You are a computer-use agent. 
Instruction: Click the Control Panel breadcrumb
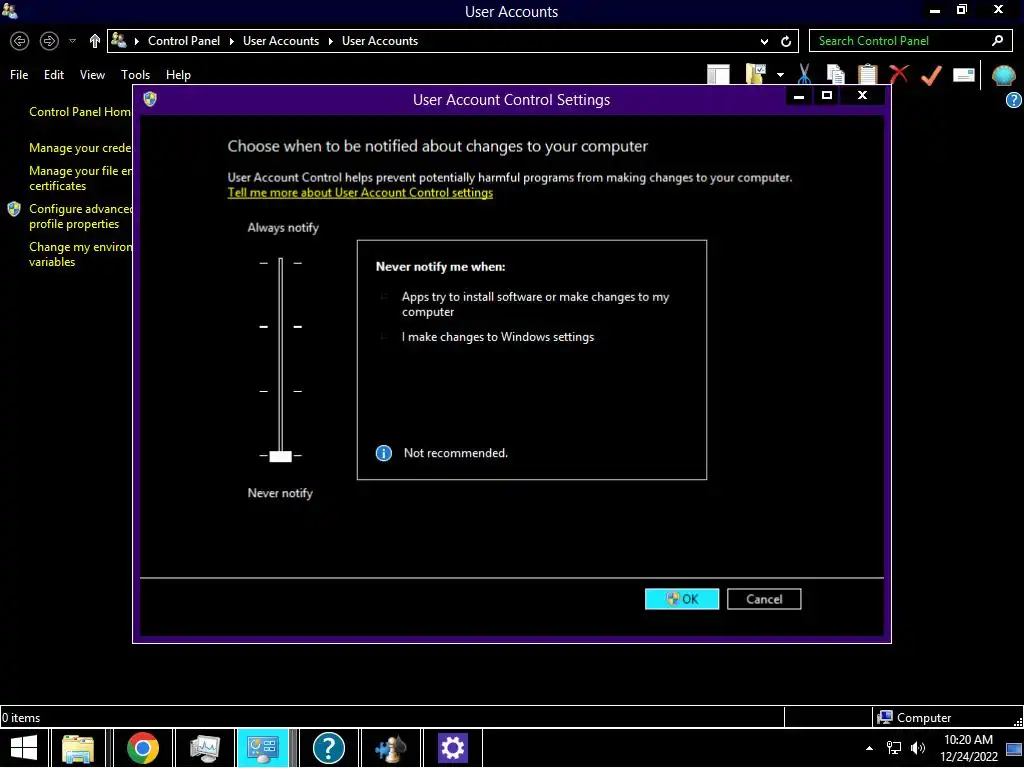point(184,40)
